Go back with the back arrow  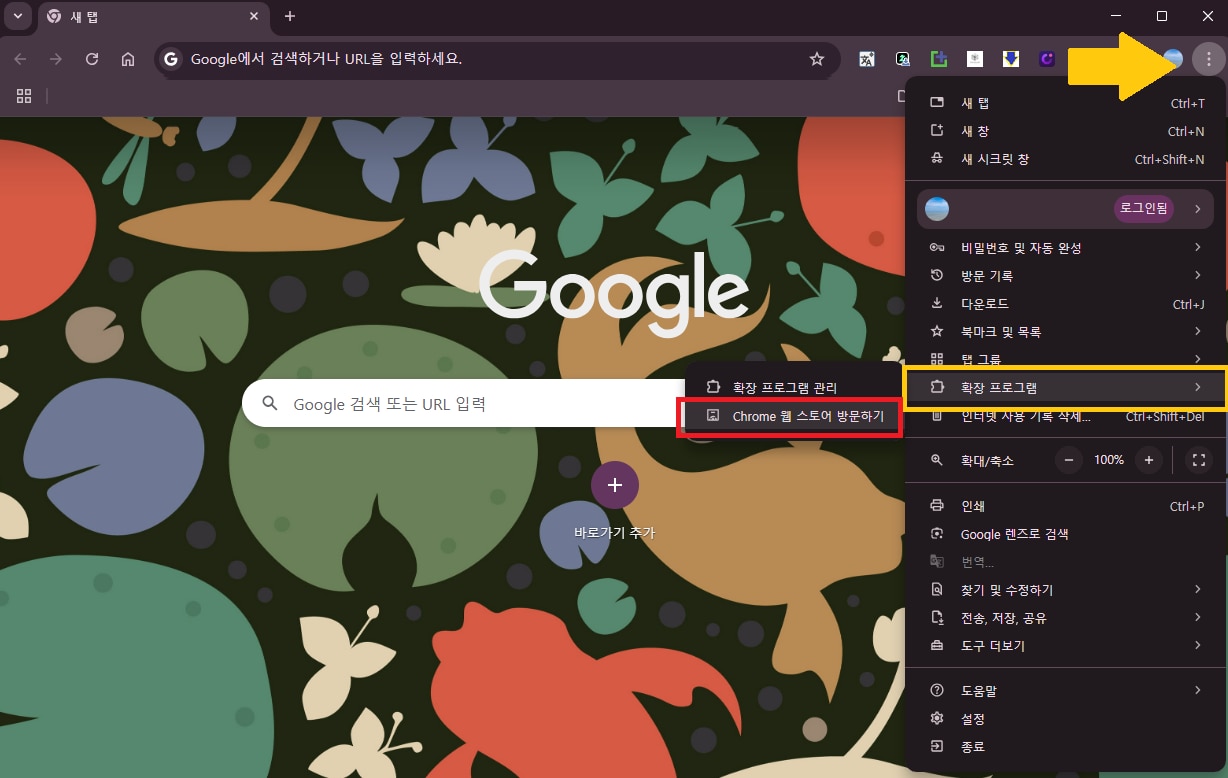point(20,59)
